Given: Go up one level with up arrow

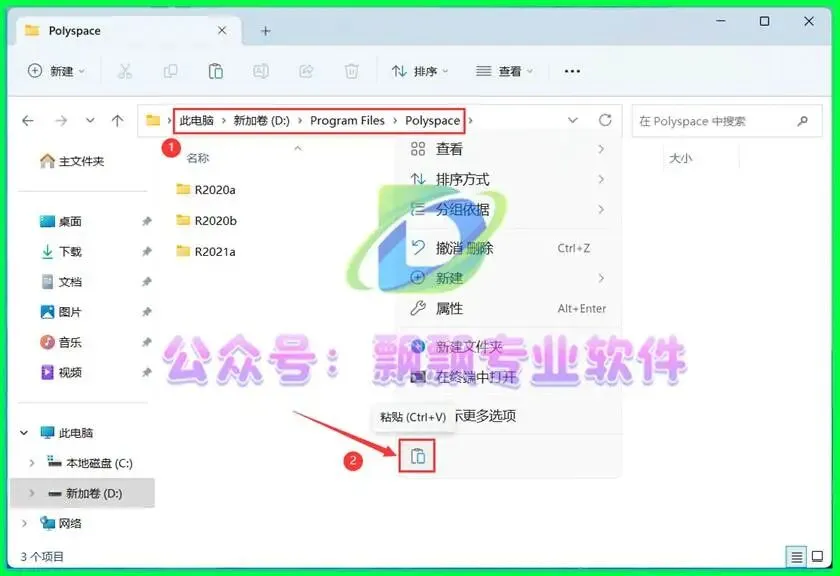Looking at the screenshot, I should tap(117, 121).
